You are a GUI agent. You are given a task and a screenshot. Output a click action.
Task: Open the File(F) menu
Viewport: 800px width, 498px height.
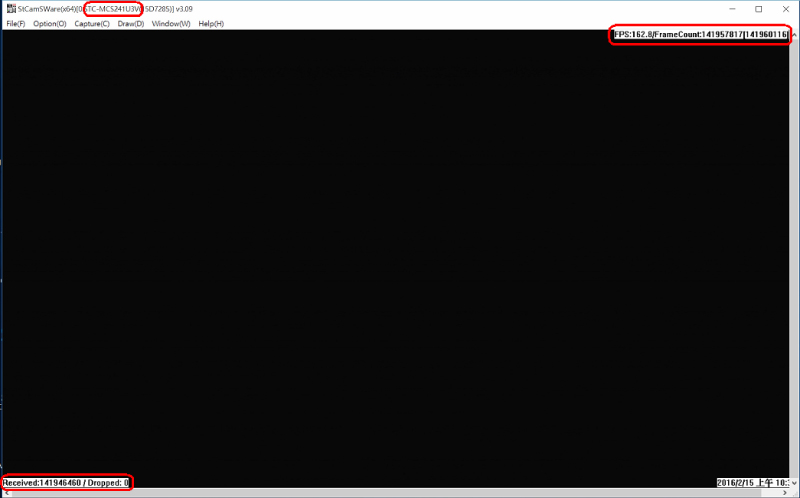pos(15,23)
